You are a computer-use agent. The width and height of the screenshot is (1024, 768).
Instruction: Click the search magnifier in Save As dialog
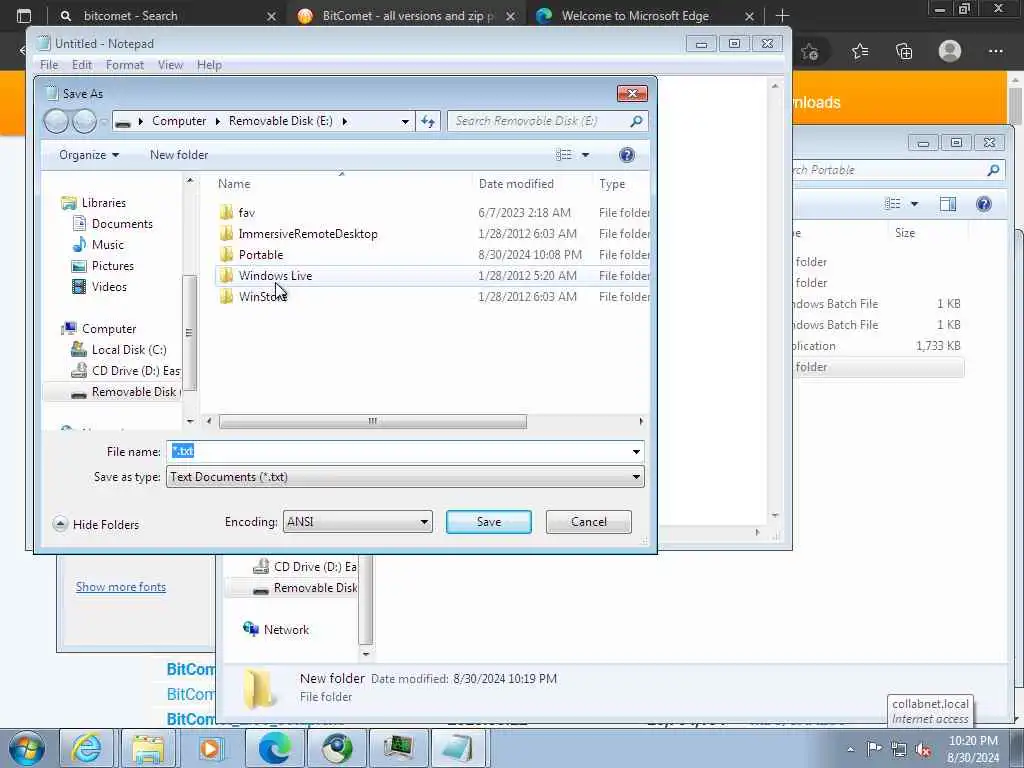coord(636,121)
